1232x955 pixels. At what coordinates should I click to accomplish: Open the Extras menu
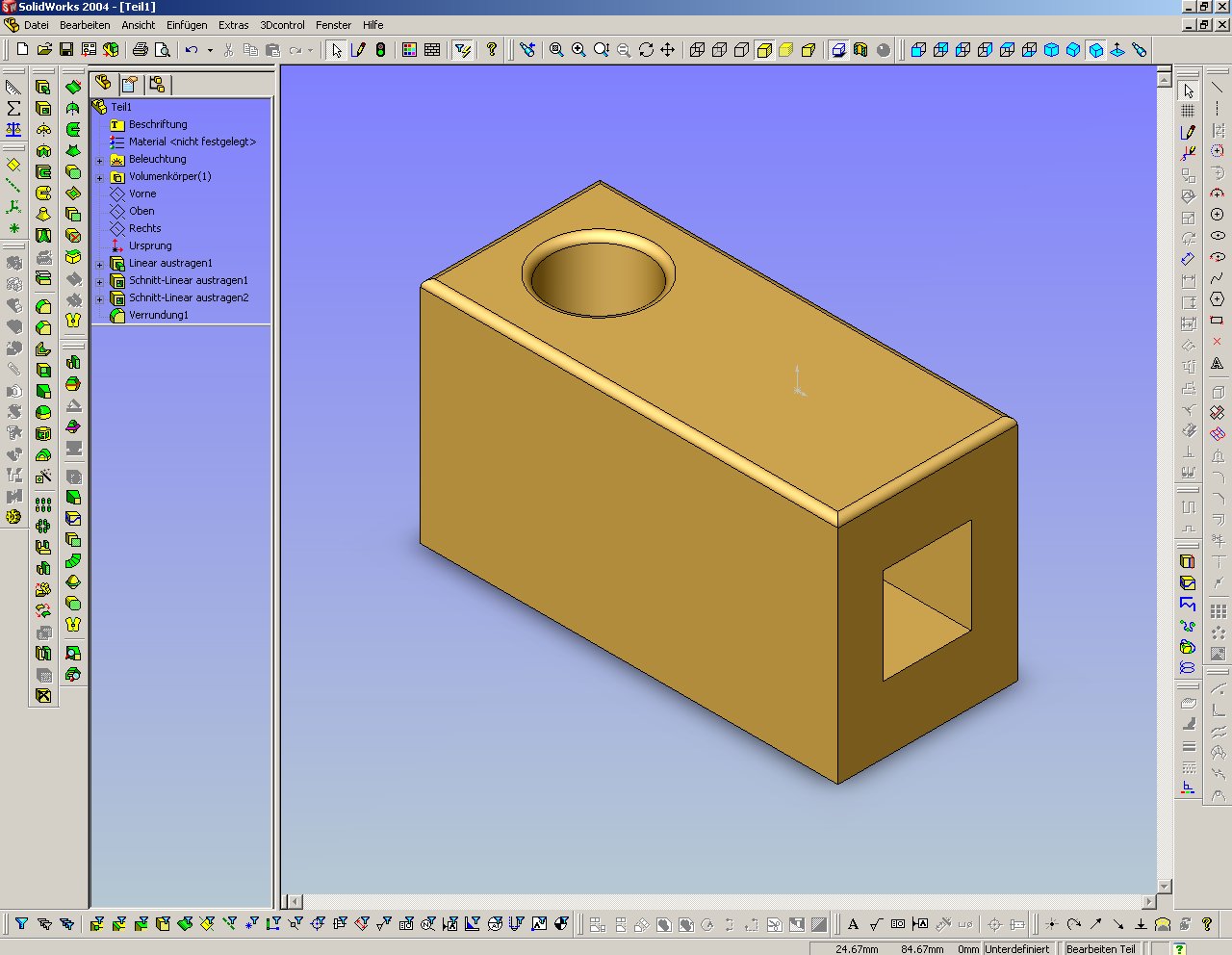tap(233, 25)
